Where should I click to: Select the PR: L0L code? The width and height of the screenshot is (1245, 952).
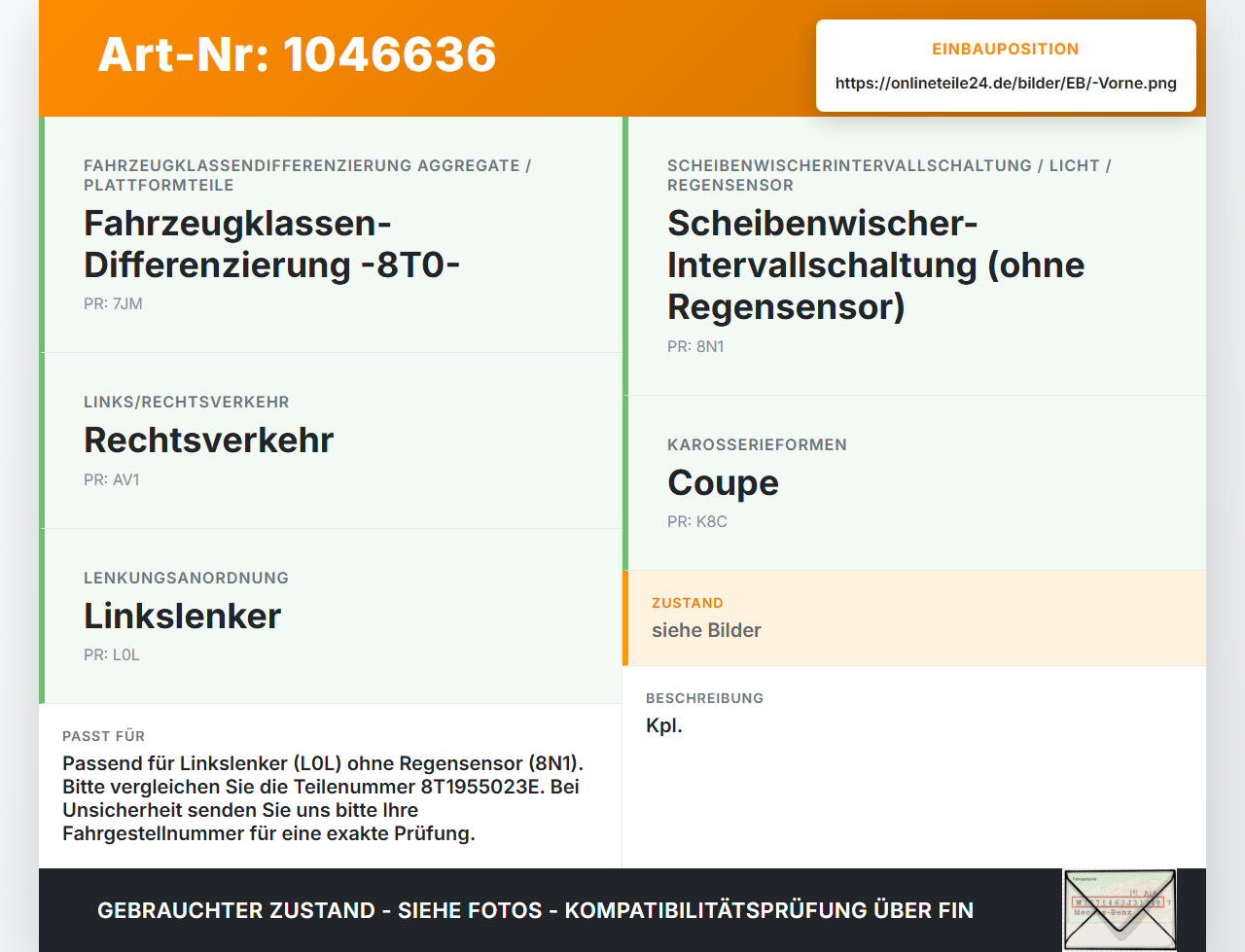pyautogui.click(x=112, y=654)
